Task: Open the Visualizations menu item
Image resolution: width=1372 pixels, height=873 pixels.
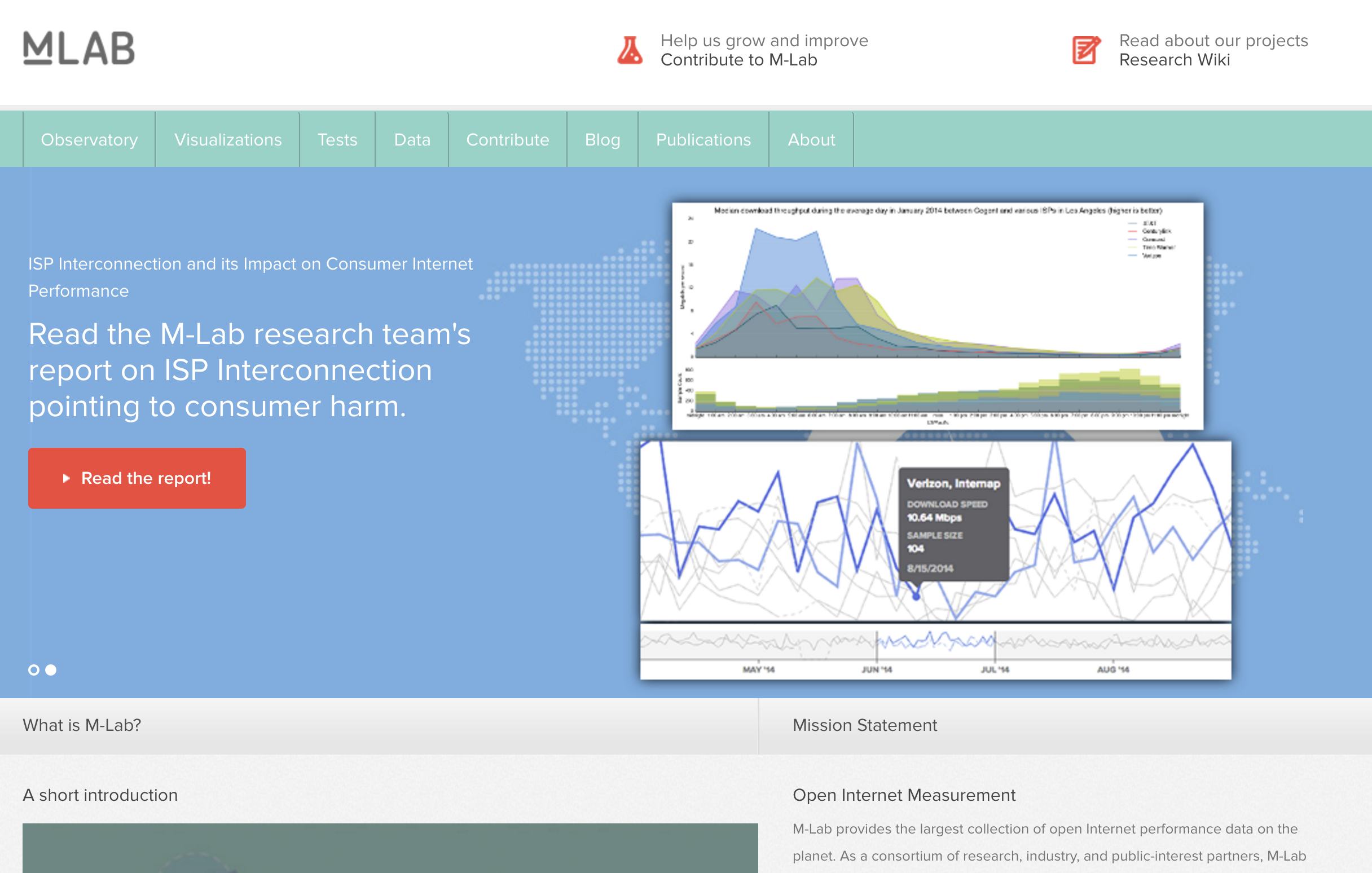Action: click(x=227, y=139)
